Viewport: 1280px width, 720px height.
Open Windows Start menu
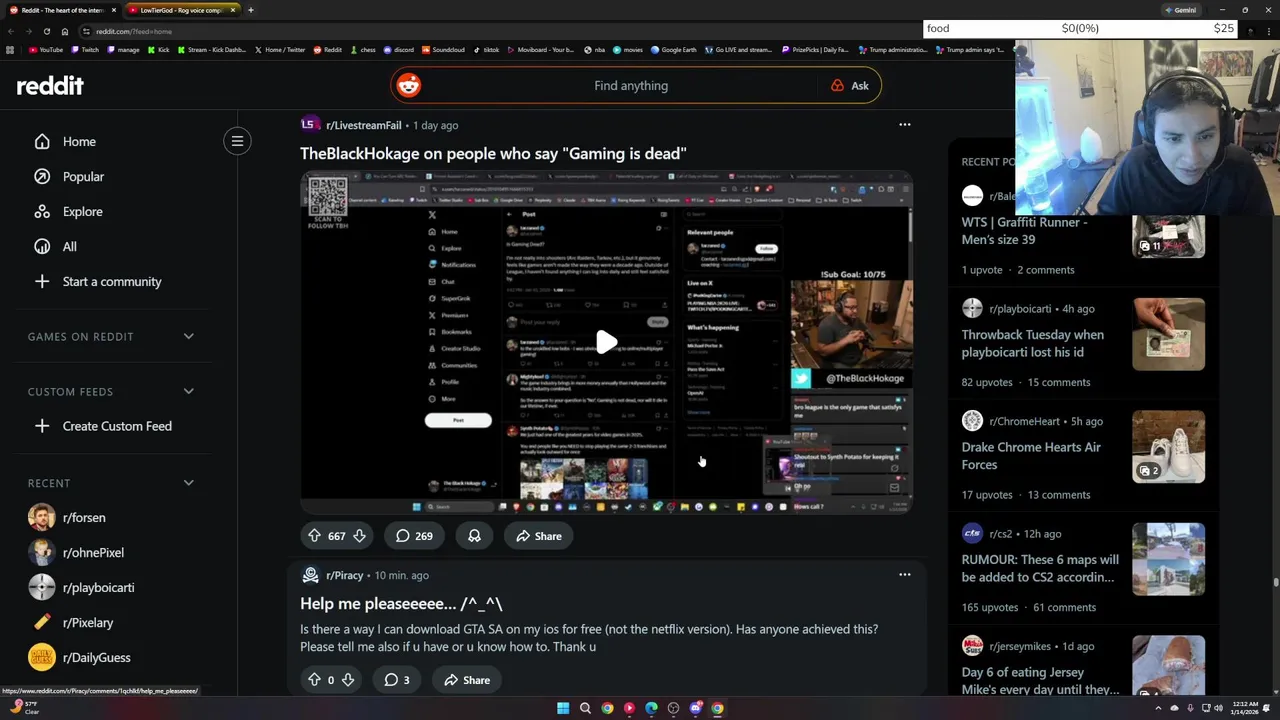[x=563, y=708]
